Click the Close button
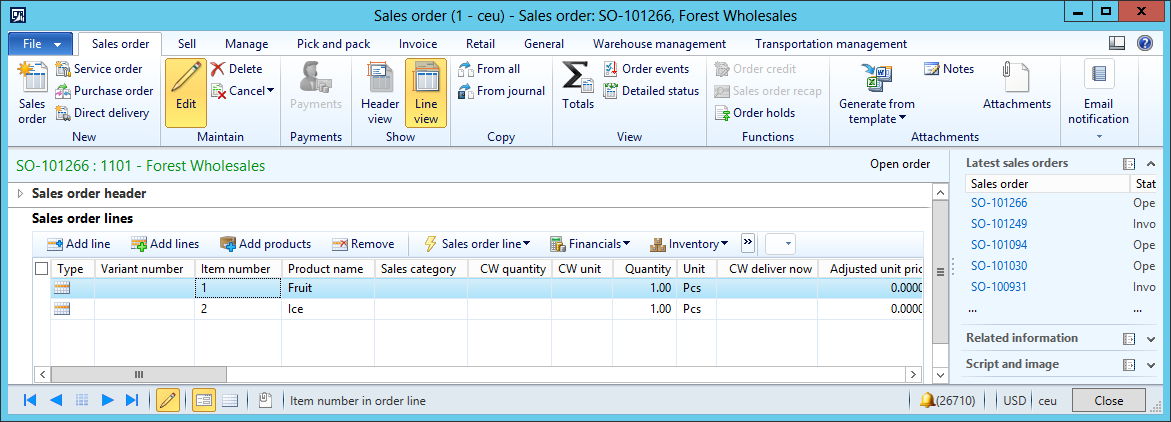 coord(1108,400)
